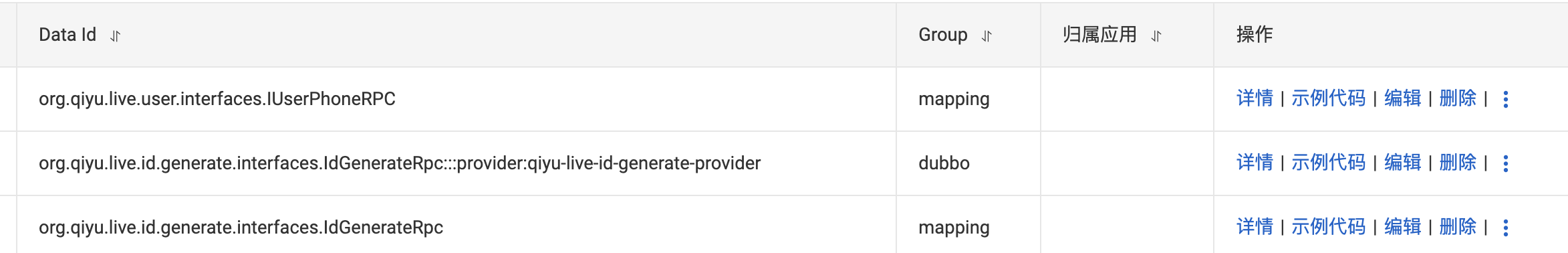Viewport: 1568px width, 253px height.
Task: Select 编辑 on the dubbo provider row
Action: click(x=1402, y=163)
